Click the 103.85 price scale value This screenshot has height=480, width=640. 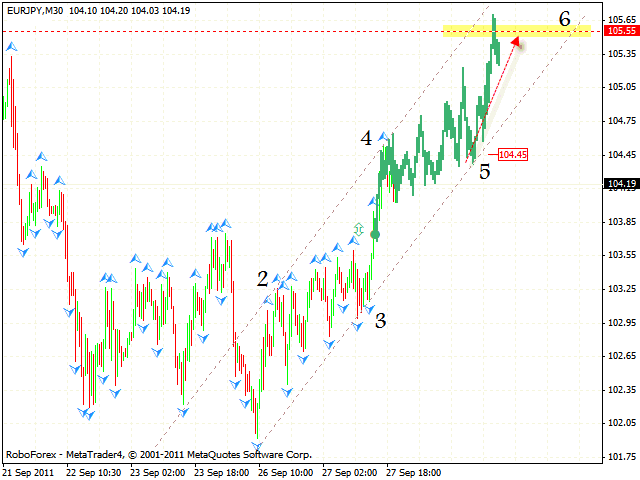click(x=622, y=221)
